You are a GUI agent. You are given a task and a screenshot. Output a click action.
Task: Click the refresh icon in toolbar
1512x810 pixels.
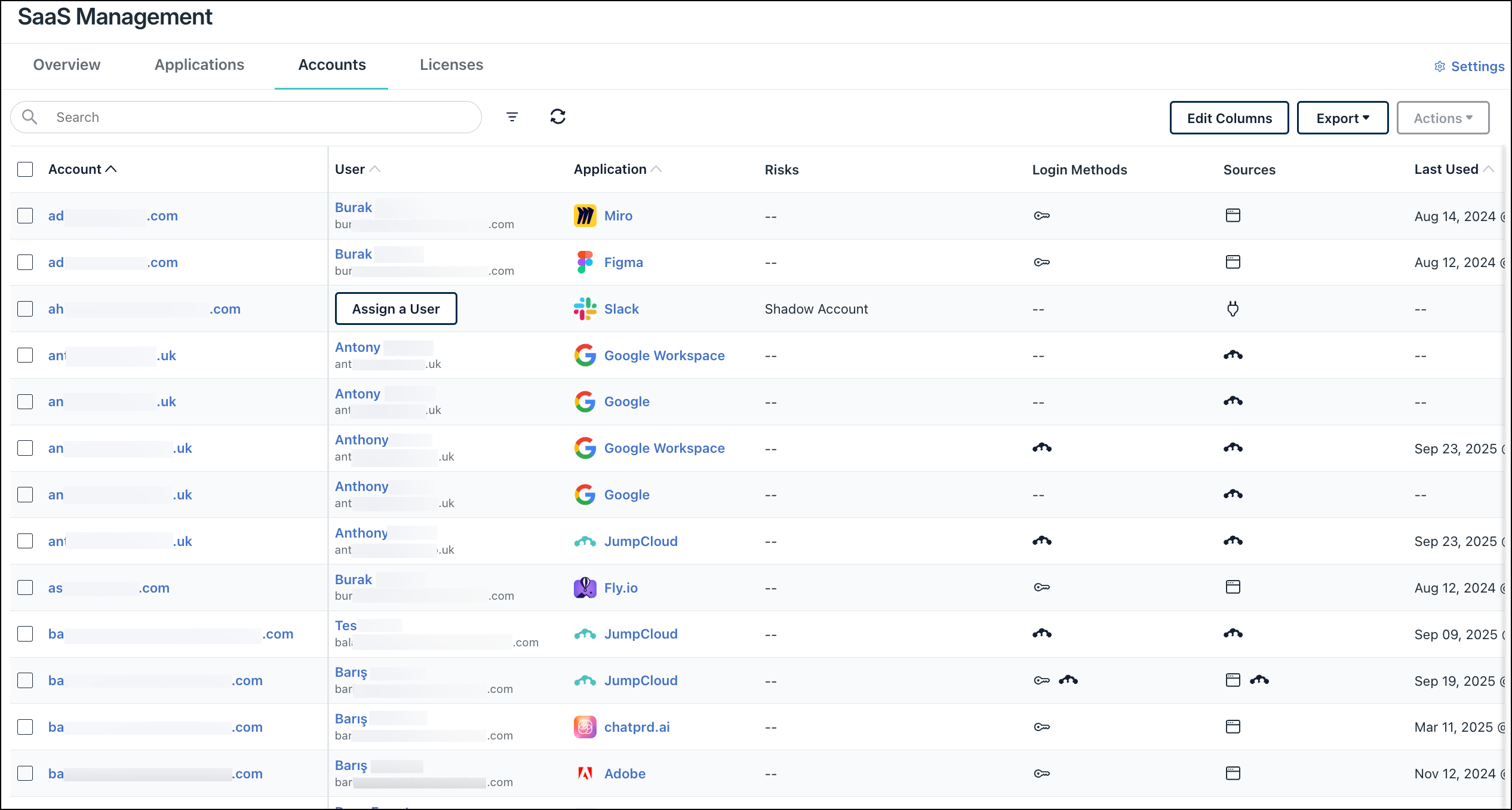click(558, 117)
